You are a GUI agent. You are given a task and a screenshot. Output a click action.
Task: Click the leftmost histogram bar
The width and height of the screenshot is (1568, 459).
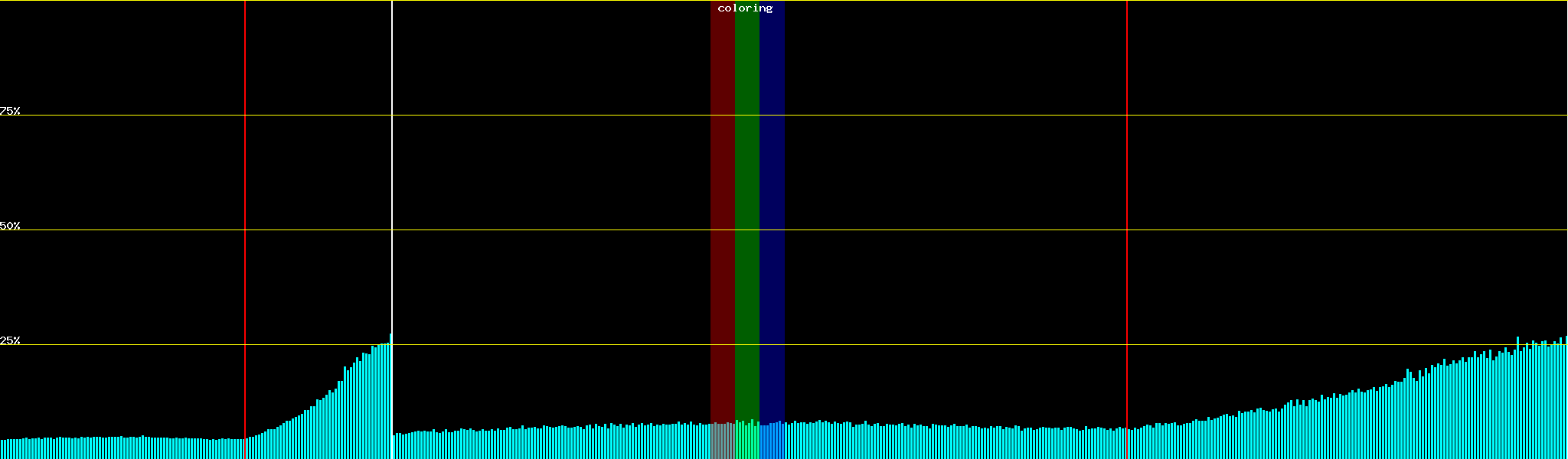coord(2,450)
